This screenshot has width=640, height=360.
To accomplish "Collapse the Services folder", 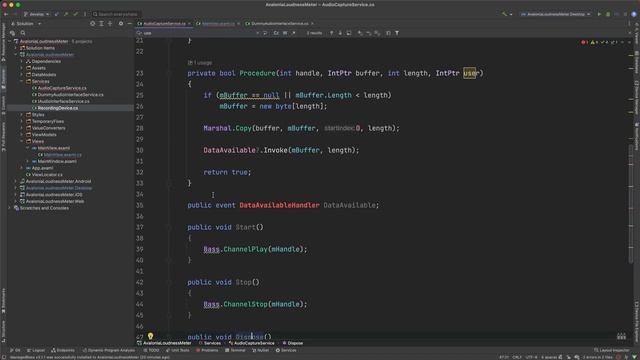I will click(22, 81).
